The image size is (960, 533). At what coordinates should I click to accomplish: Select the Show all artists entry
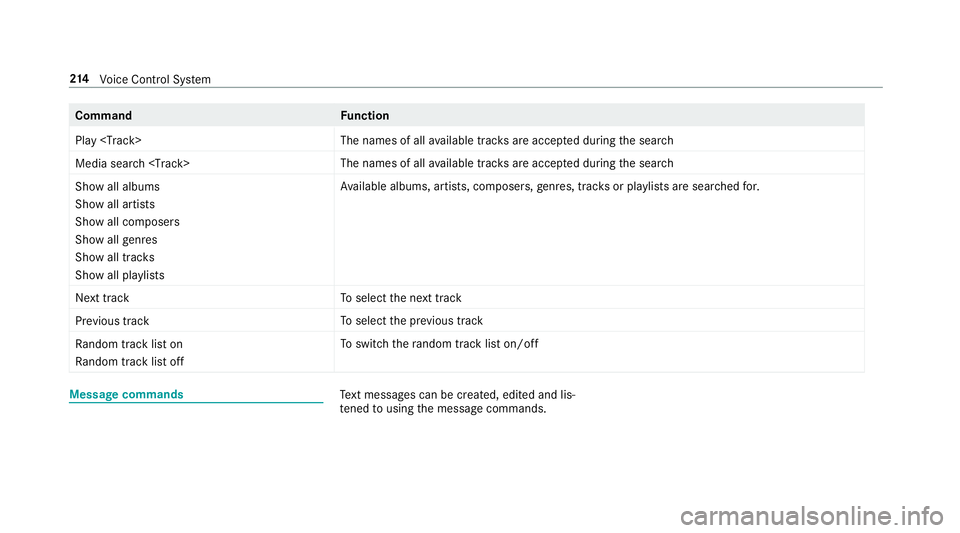115,204
